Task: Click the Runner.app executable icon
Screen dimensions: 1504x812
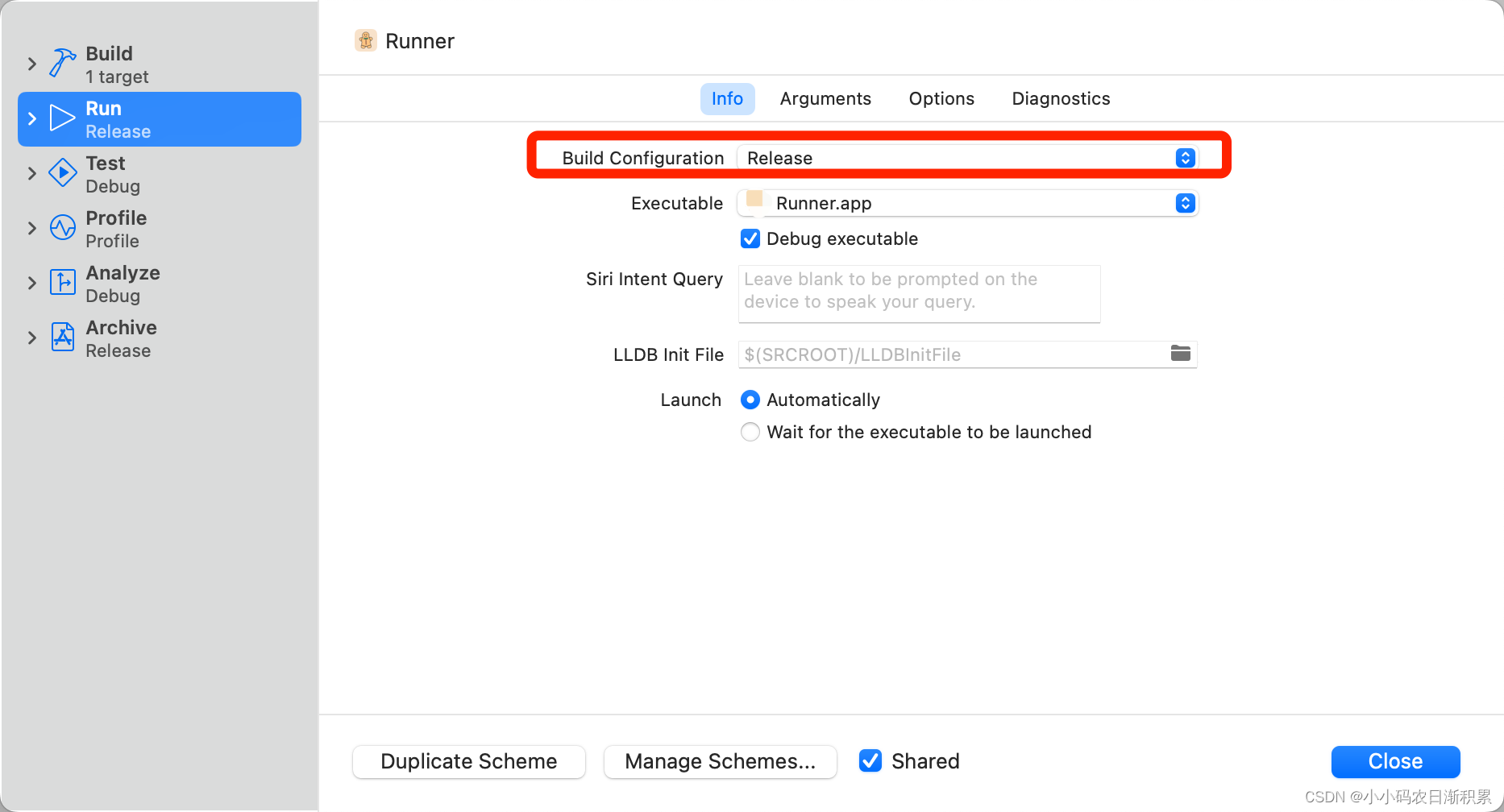Action: [755, 199]
